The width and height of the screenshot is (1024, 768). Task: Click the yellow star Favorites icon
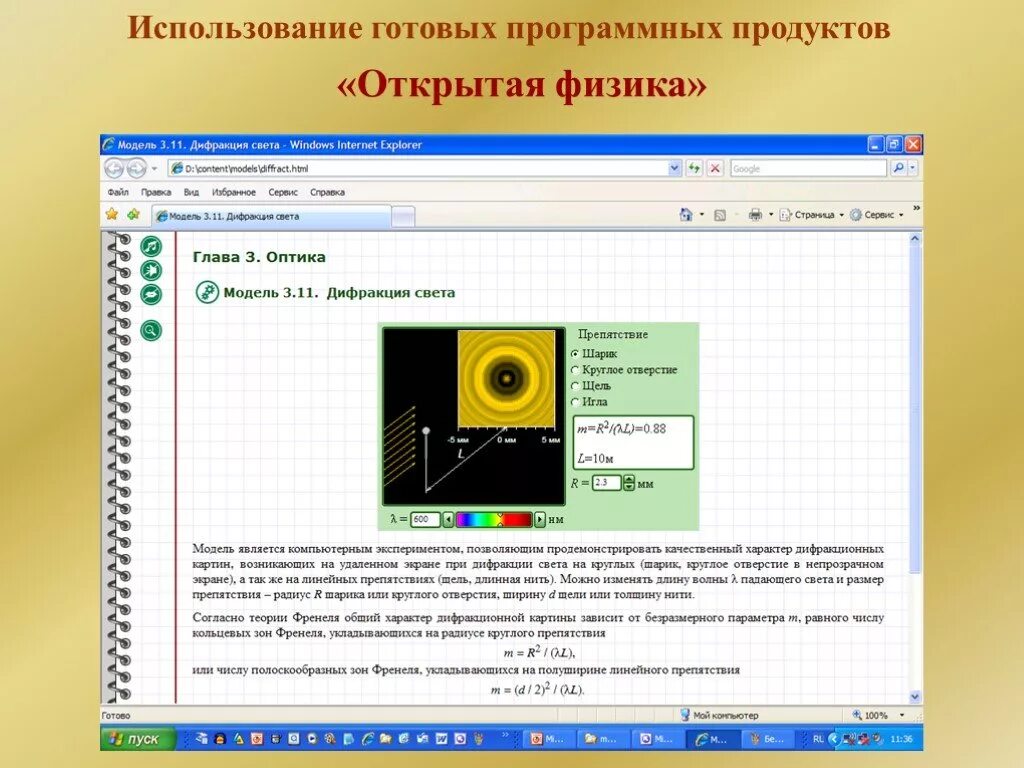(113, 214)
